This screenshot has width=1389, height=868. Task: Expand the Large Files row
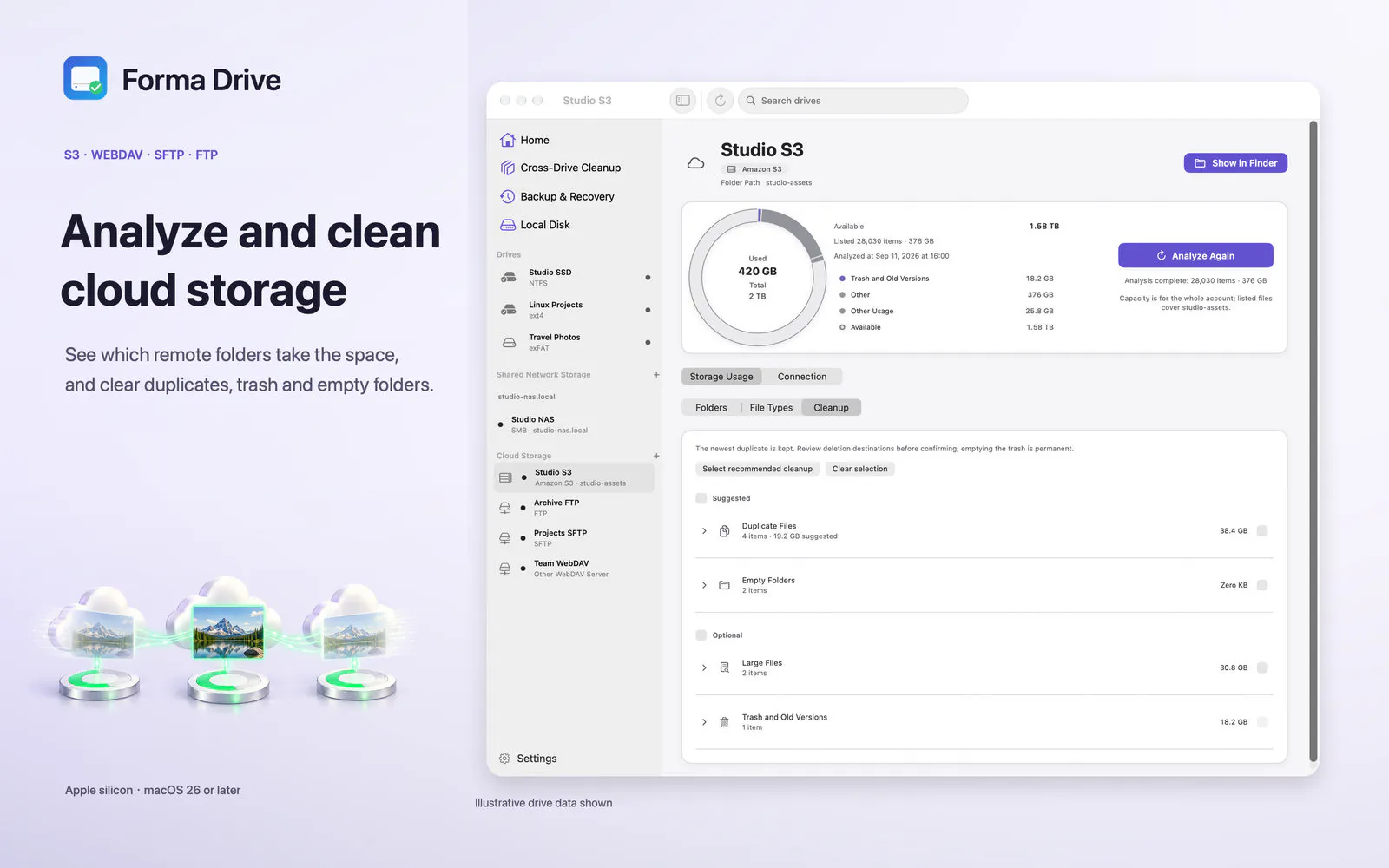[704, 667]
